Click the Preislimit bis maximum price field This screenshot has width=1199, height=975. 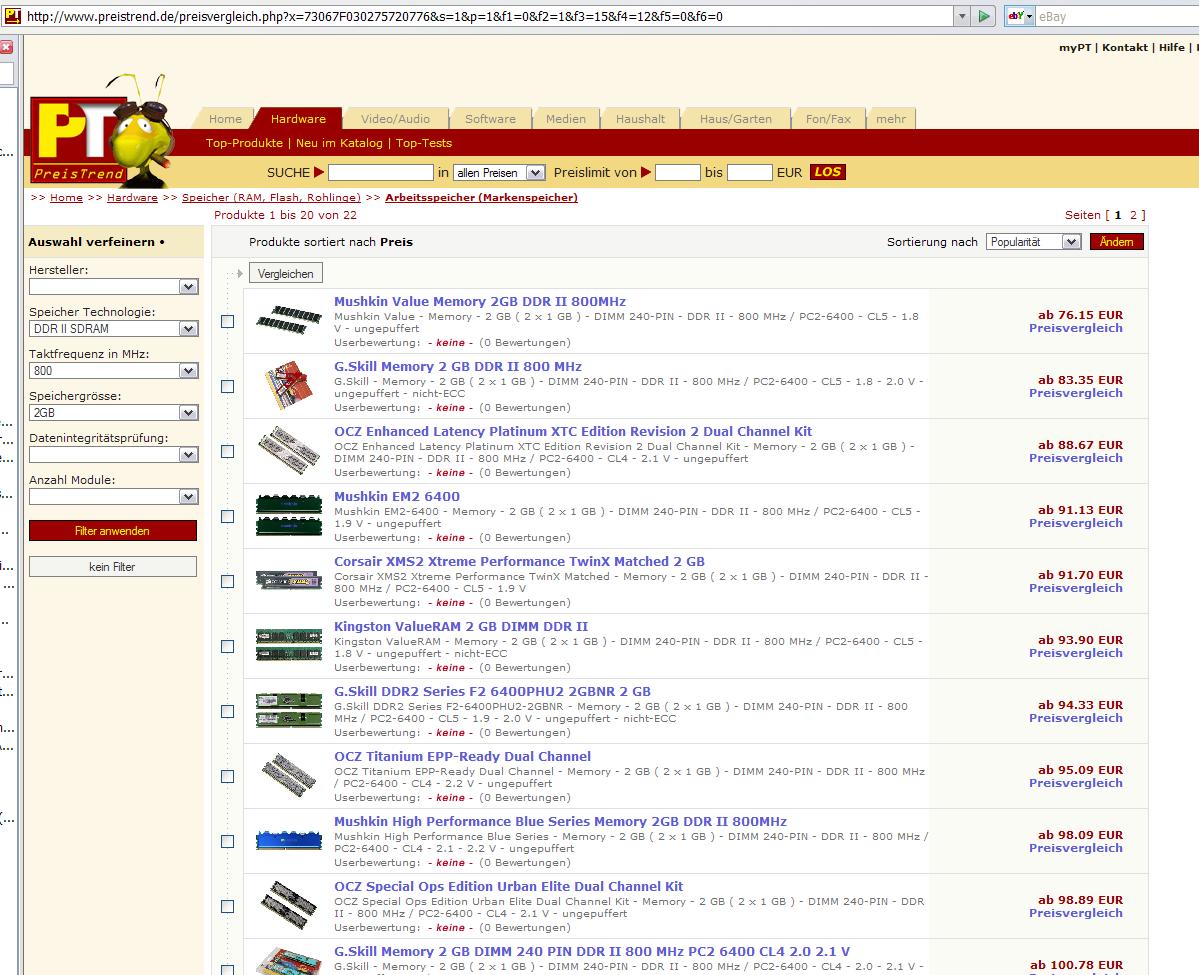point(749,173)
